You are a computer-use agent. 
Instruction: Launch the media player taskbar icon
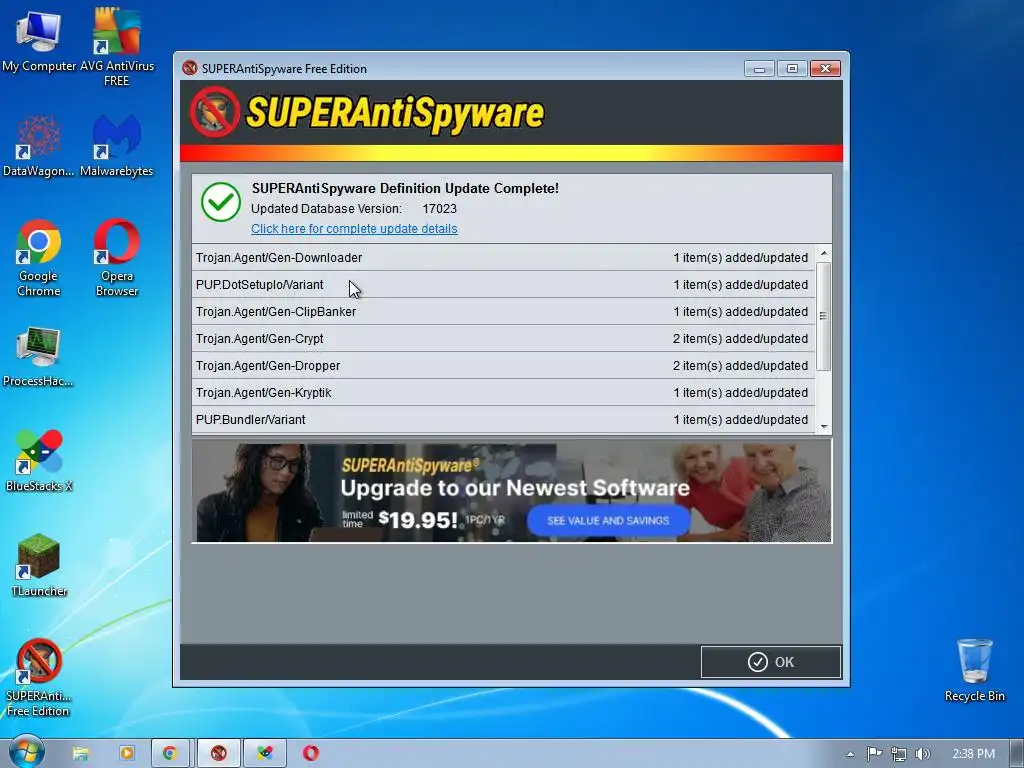[x=127, y=753]
